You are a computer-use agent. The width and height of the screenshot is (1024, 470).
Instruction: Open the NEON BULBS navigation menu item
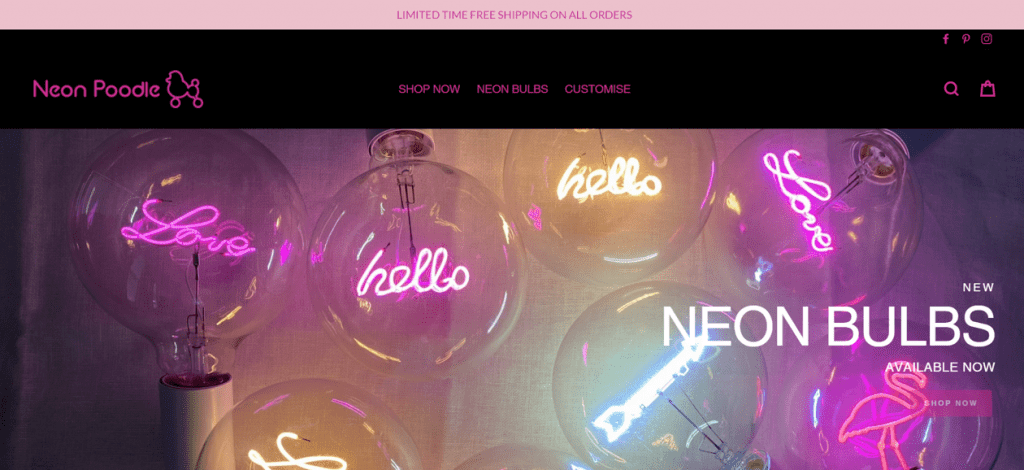(512, 89)
